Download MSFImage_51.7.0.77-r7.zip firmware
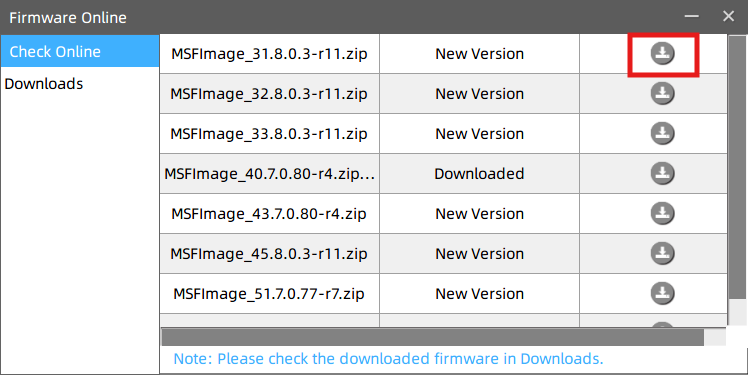 (663, 294)
